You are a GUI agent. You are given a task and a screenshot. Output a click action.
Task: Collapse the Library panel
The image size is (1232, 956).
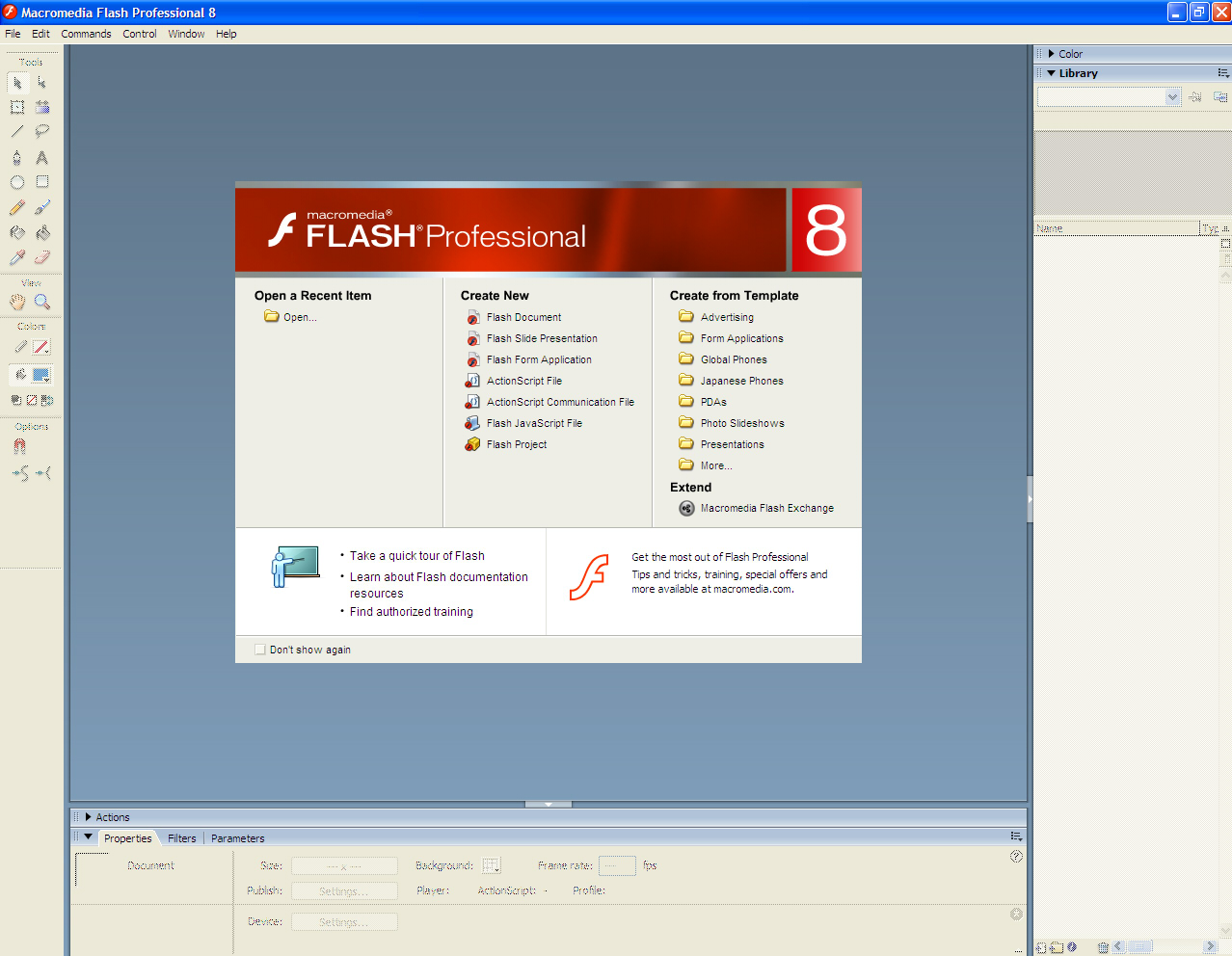click(1052, 73)
